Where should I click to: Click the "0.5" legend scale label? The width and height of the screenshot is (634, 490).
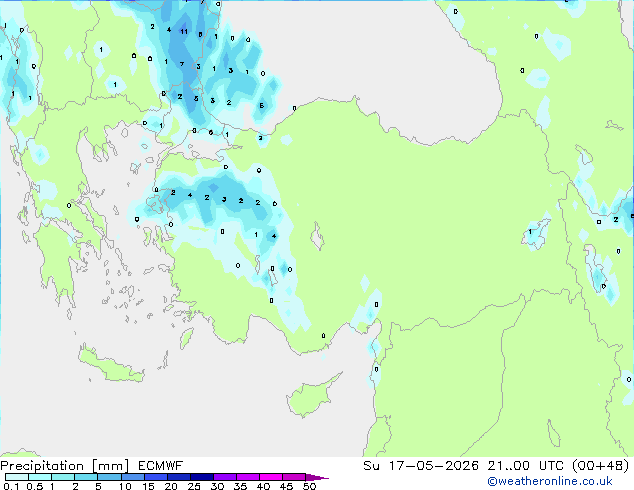(x=35, y=486)
